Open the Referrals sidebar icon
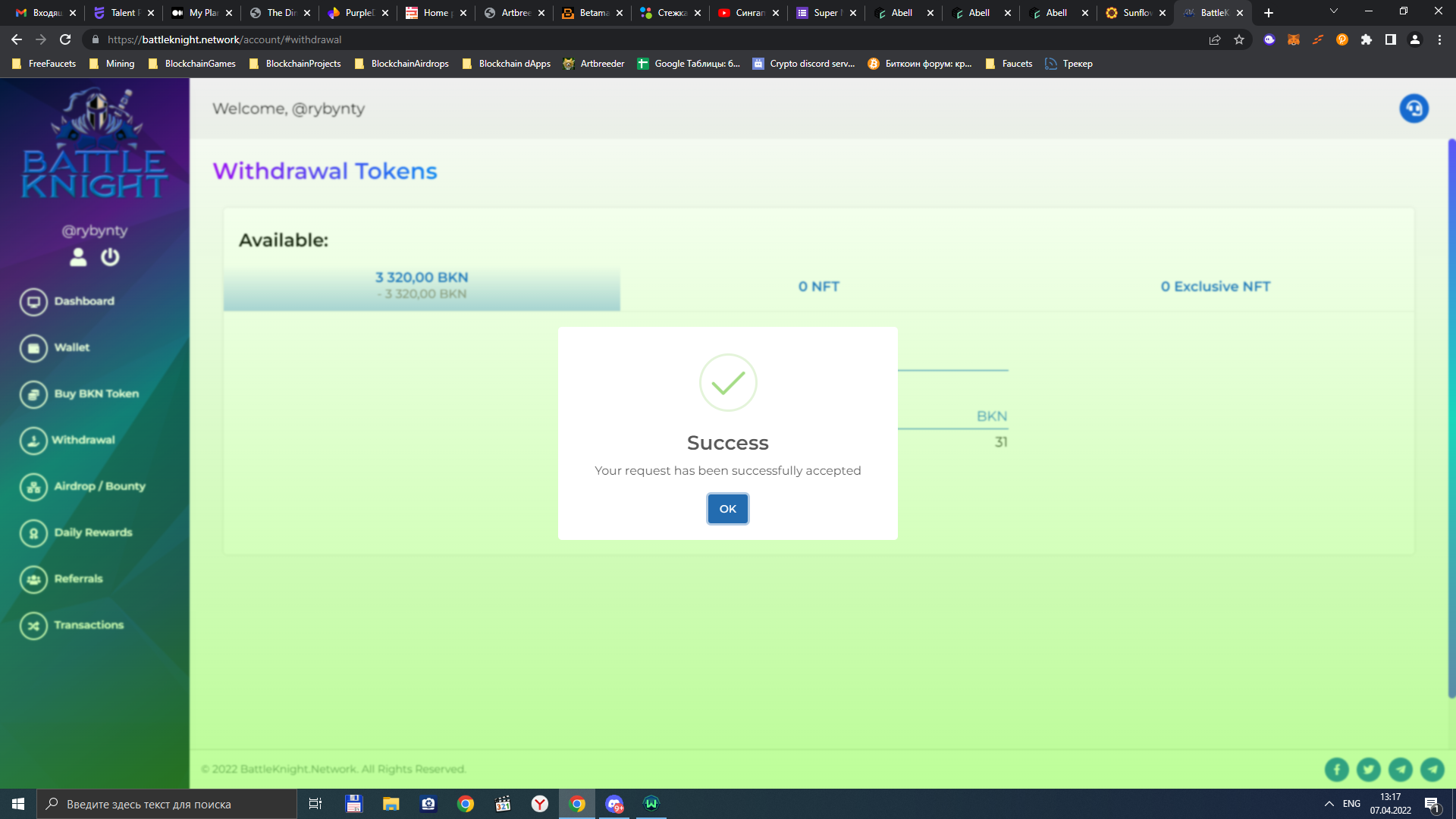 33,579
